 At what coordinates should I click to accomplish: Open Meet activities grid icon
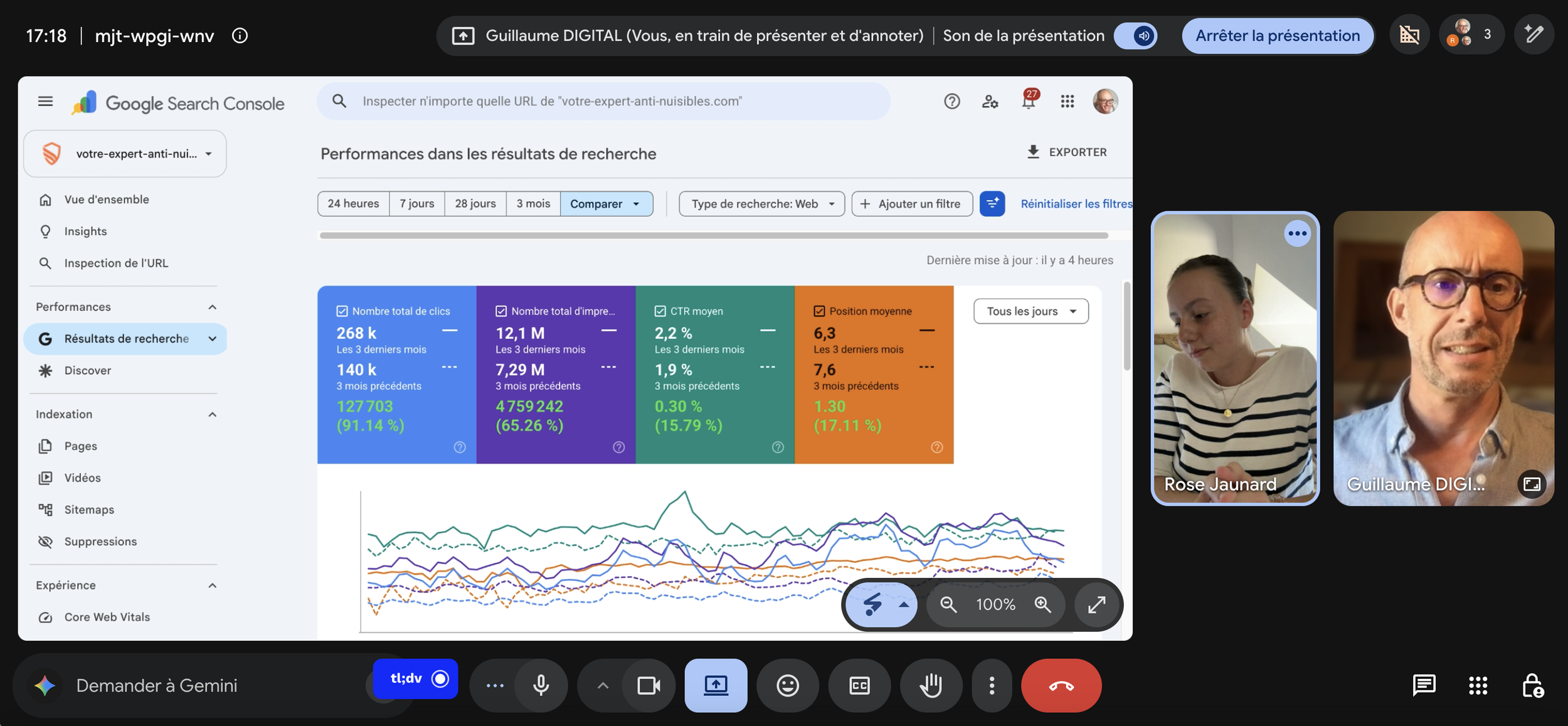[1478, 685]
